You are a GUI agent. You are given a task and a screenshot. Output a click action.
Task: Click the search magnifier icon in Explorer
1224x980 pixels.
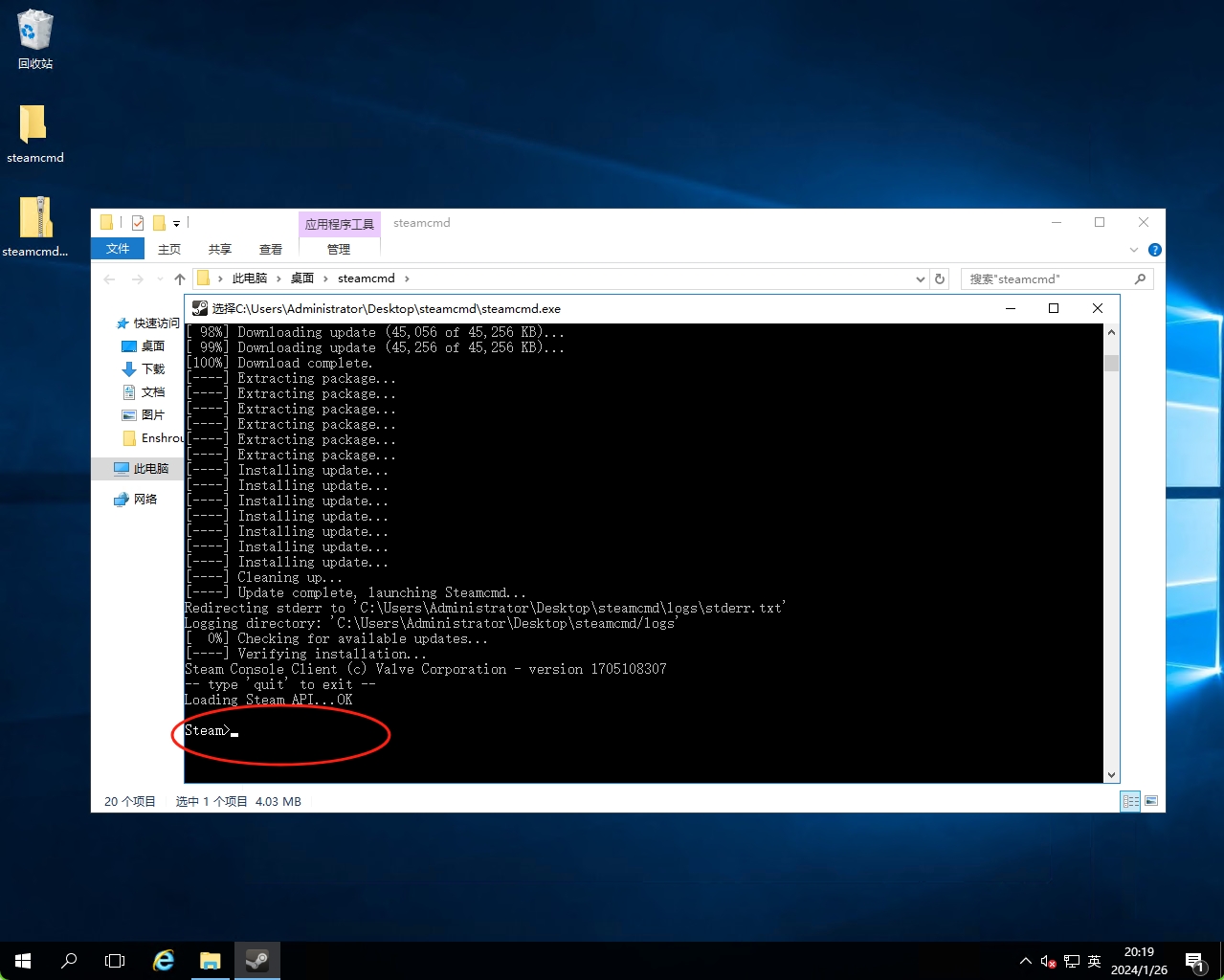click(1140, 279)
